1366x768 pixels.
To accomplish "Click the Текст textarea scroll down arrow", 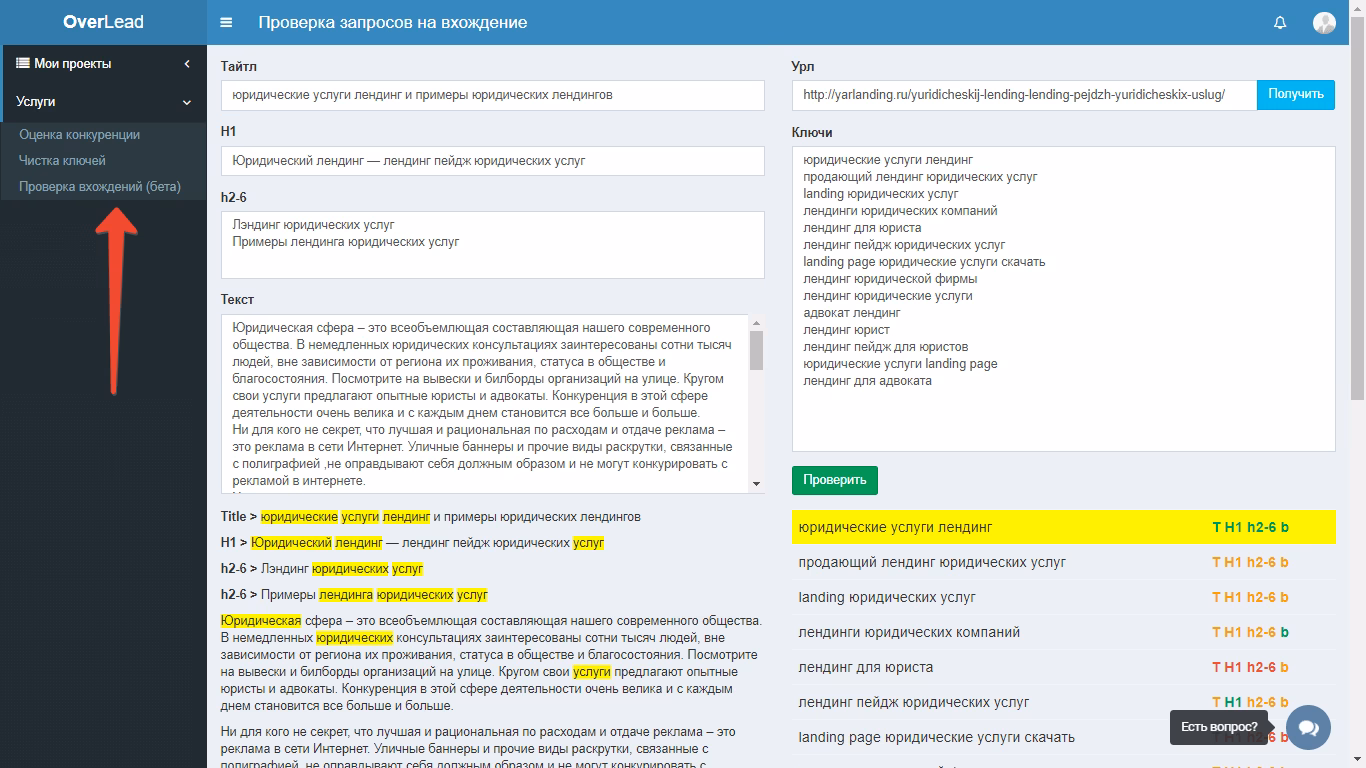I will (756, 484).
